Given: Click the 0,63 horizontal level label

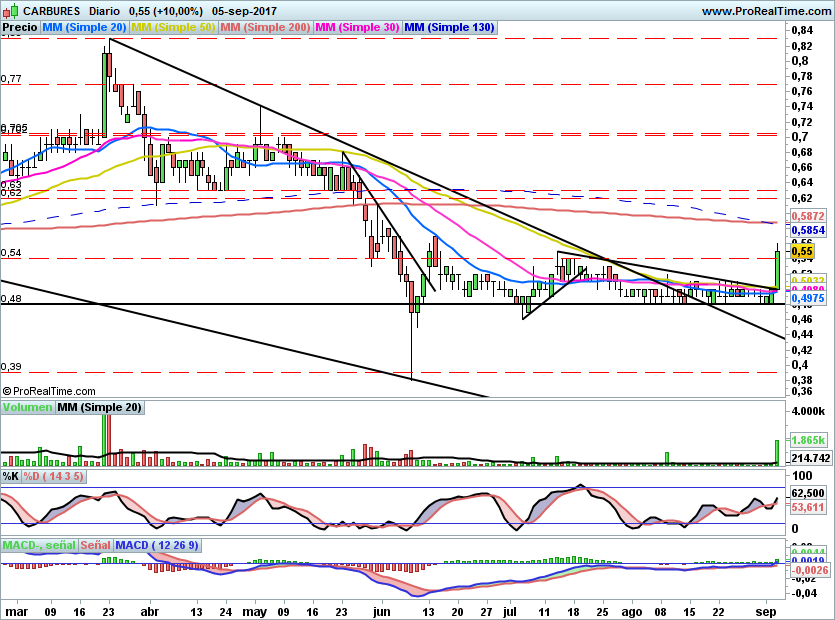Looking at the screenshot, I should 11,185.
